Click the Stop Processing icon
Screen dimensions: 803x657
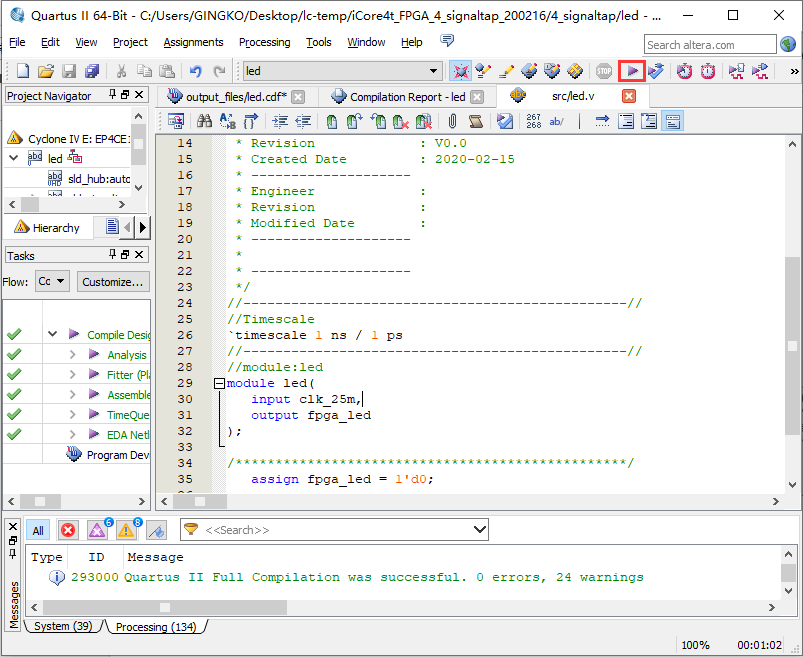coord(604,71)
